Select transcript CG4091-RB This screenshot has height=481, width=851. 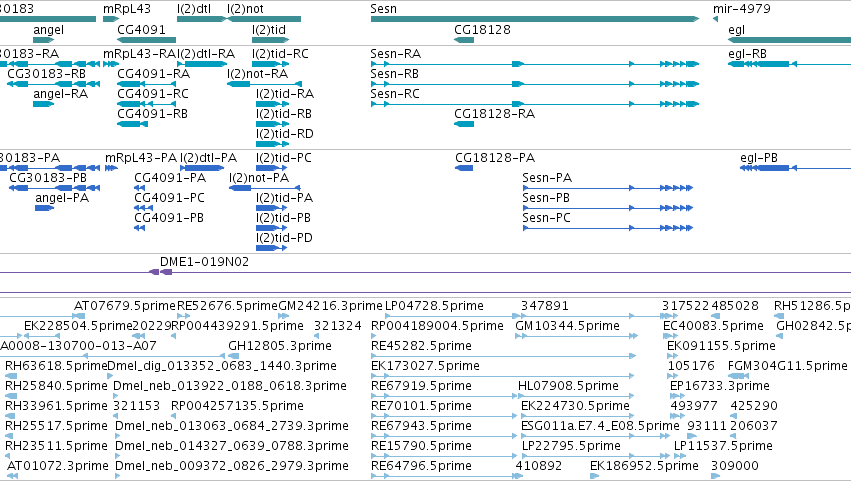coord(132,124)
